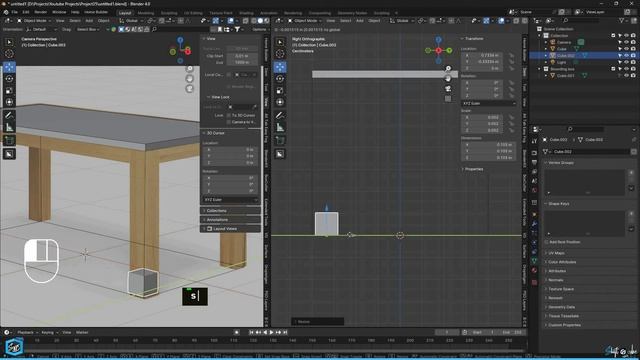Viewport: 640px width, 360px height.
Task: Click the Blender logo menu icon
Action: click(x=6, y=12)
